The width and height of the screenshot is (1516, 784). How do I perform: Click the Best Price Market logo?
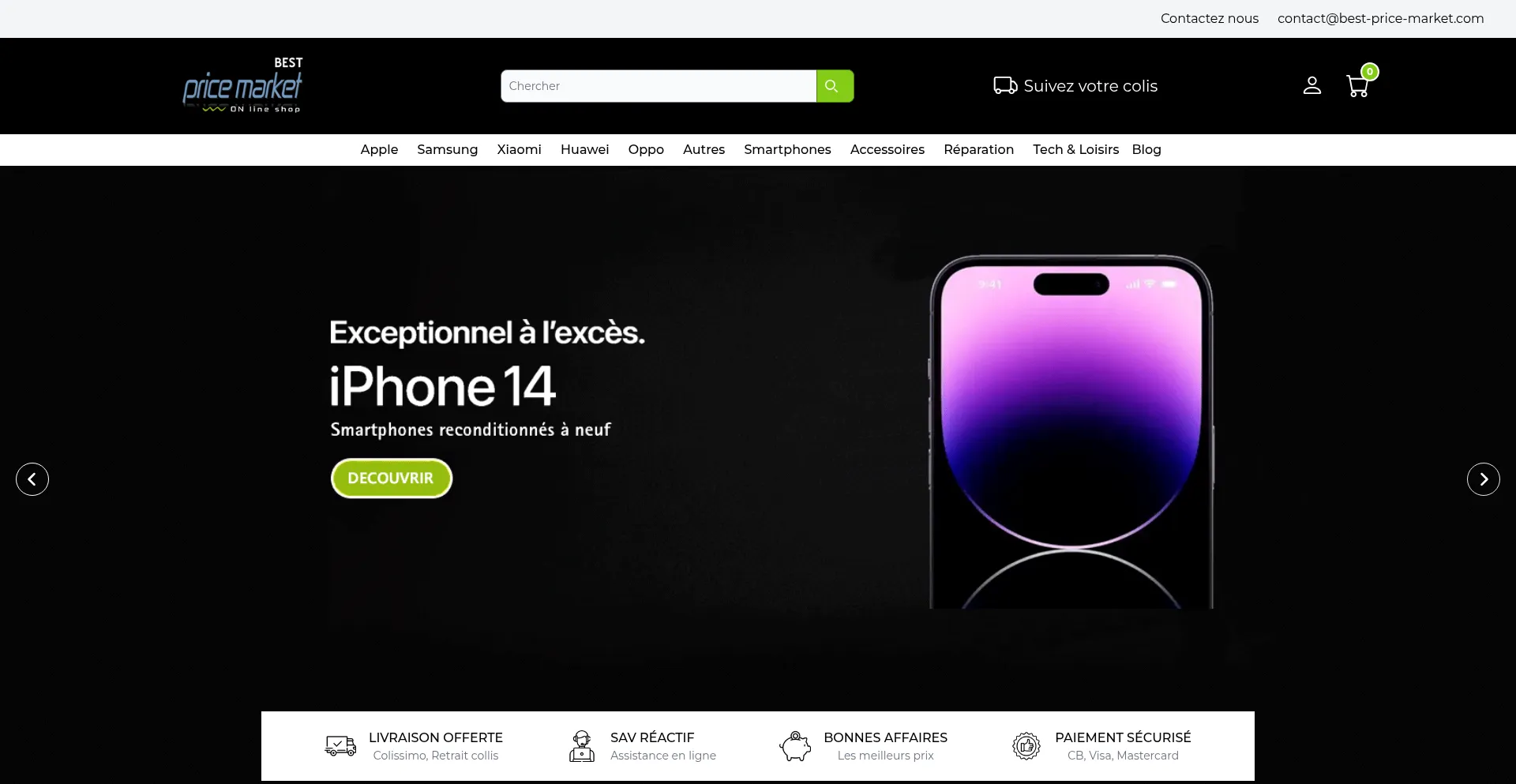point(242,85)
